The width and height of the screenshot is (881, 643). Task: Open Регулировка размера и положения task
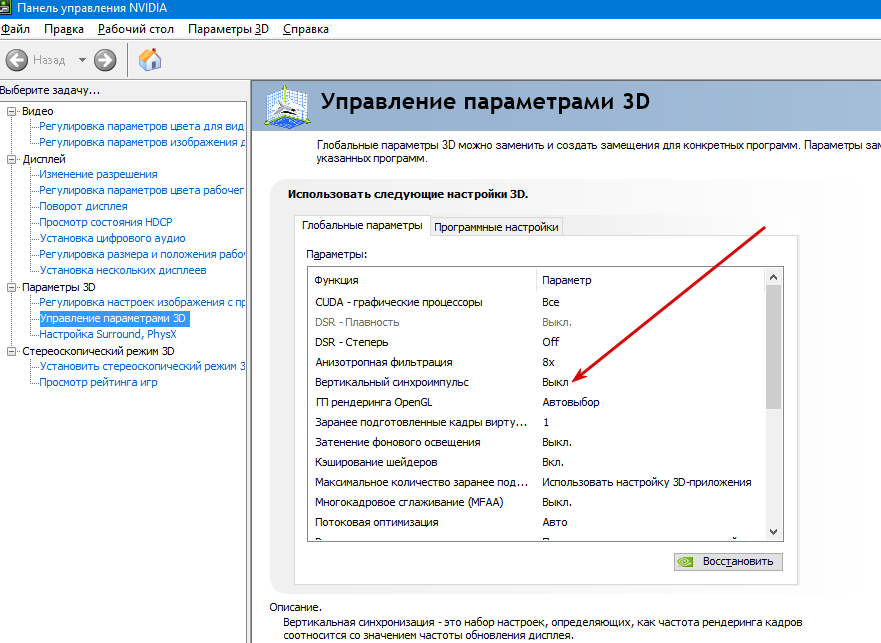(x=142, y=255)
